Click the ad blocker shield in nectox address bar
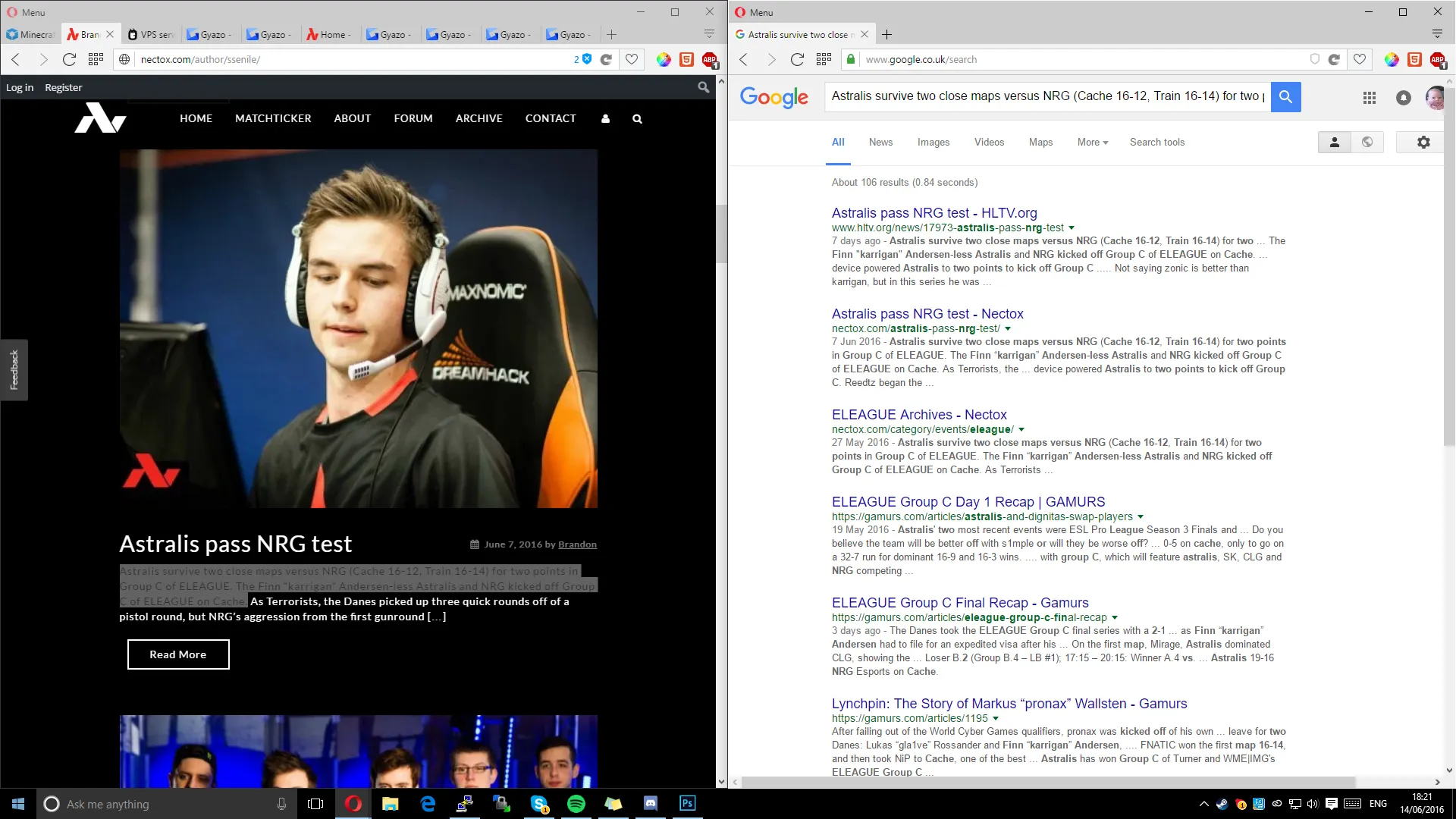The height and width of the screenshot is (819, 1456). [x=587, y=59]
